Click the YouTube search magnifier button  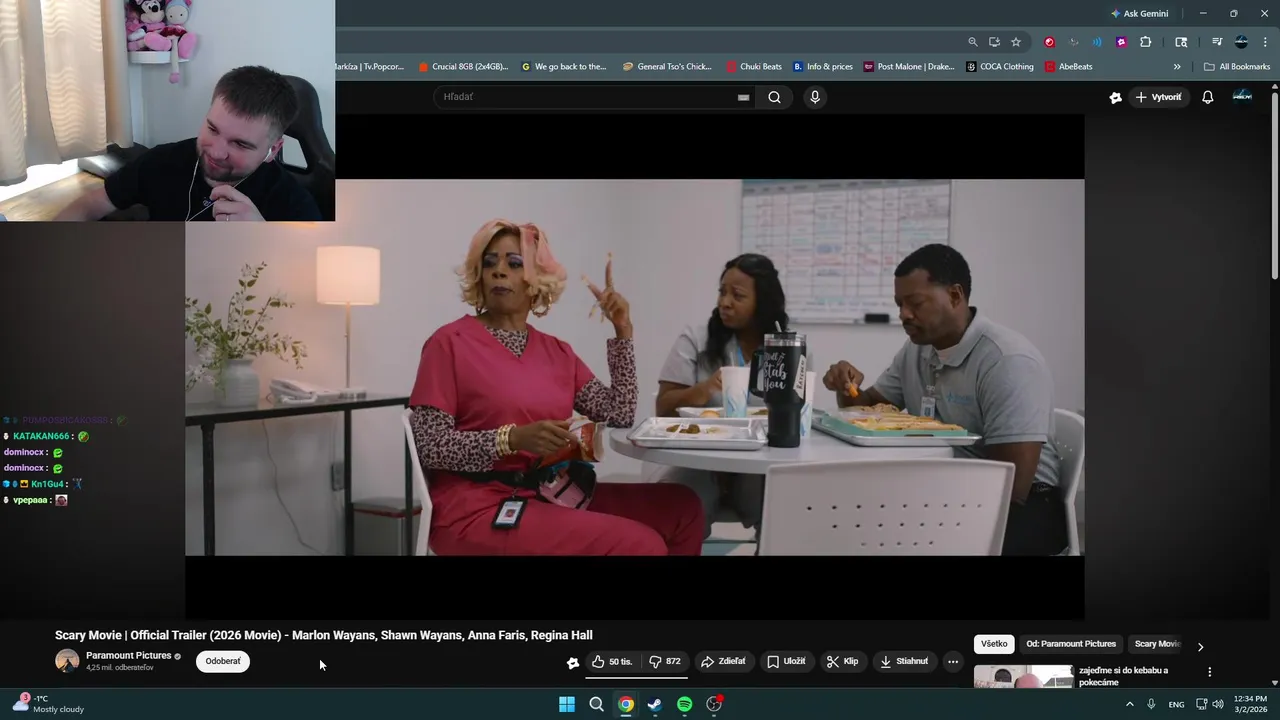tap(774, 97)
